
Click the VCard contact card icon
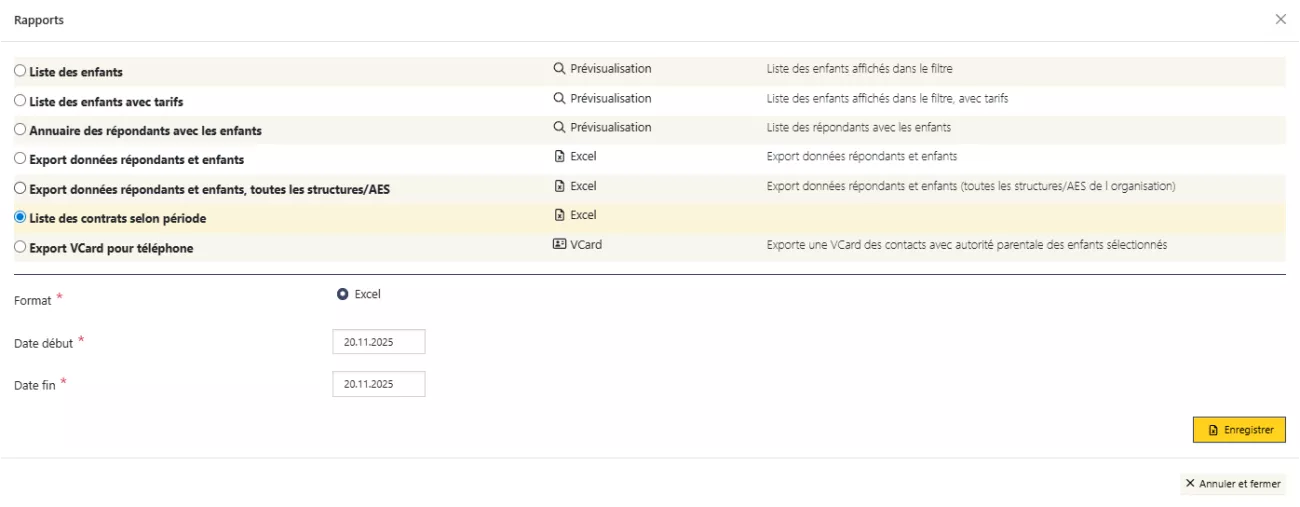[560, 244]
